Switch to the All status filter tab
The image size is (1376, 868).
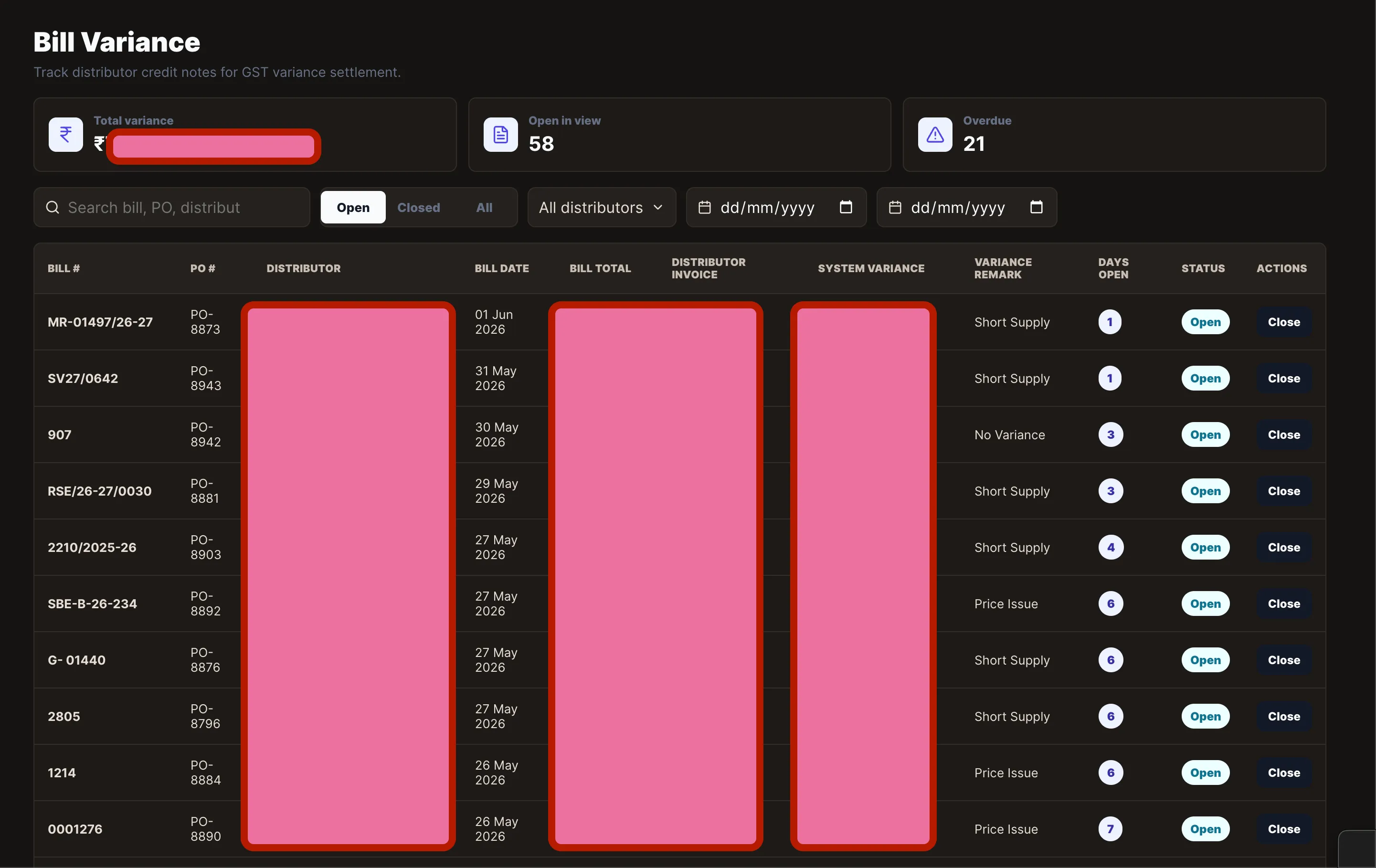(484, 207)
